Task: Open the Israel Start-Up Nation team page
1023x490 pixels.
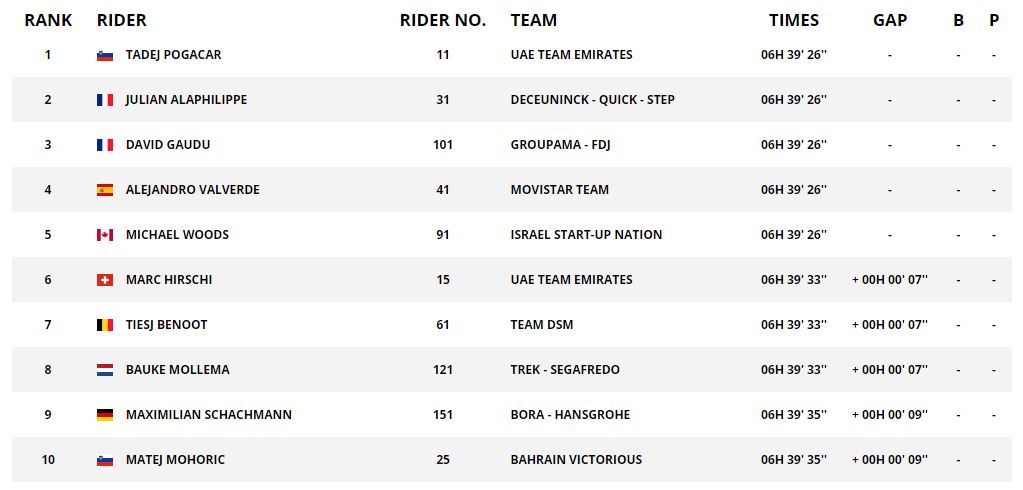Action: pos(586,235)
